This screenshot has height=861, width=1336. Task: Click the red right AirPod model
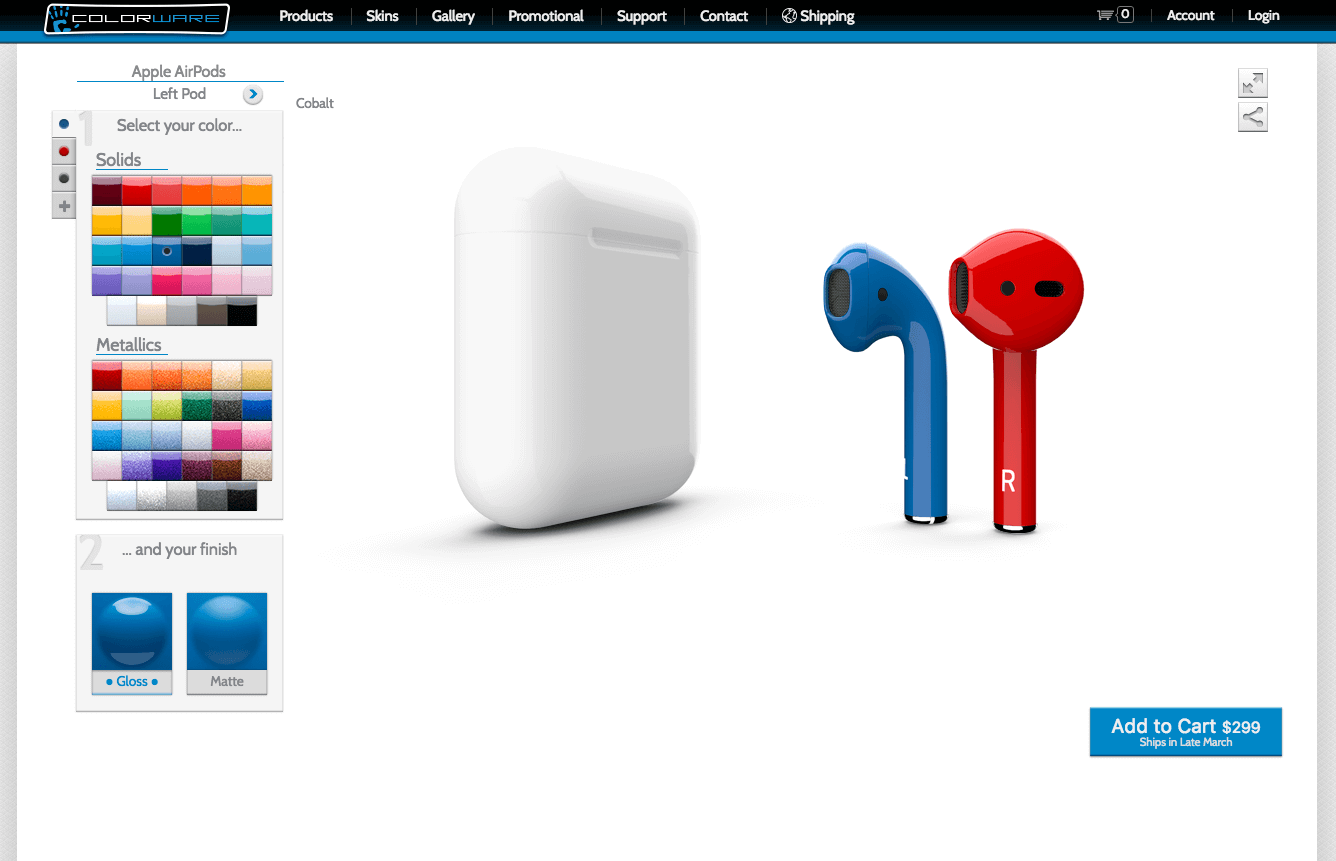pyautogui.click(x=1015, y=380)
